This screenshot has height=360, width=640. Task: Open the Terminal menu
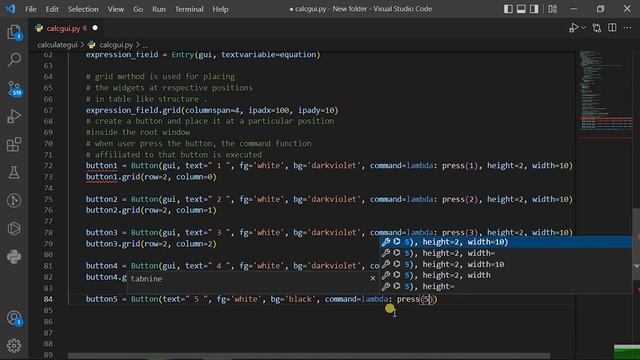pos(189,9)
